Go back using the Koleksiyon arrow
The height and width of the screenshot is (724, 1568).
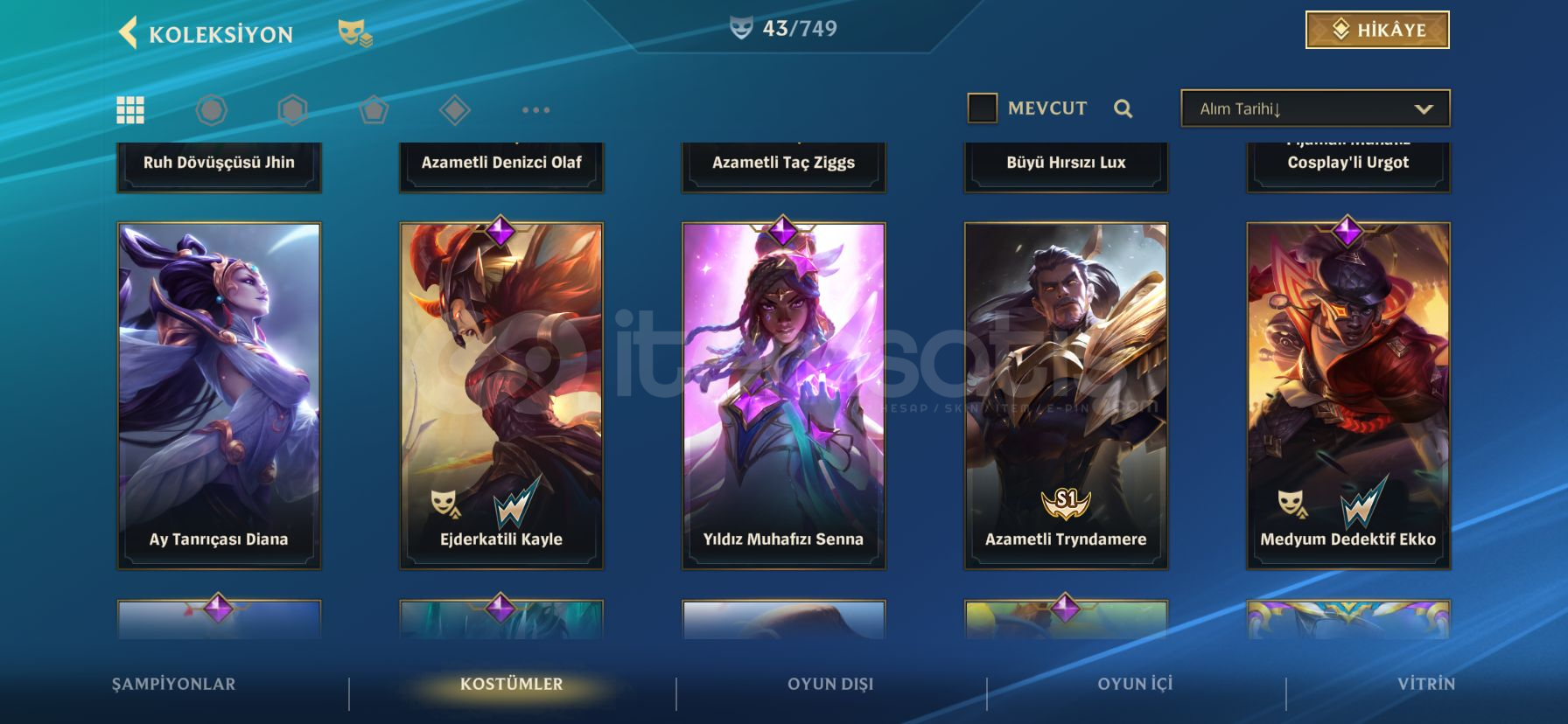(128, 33)
